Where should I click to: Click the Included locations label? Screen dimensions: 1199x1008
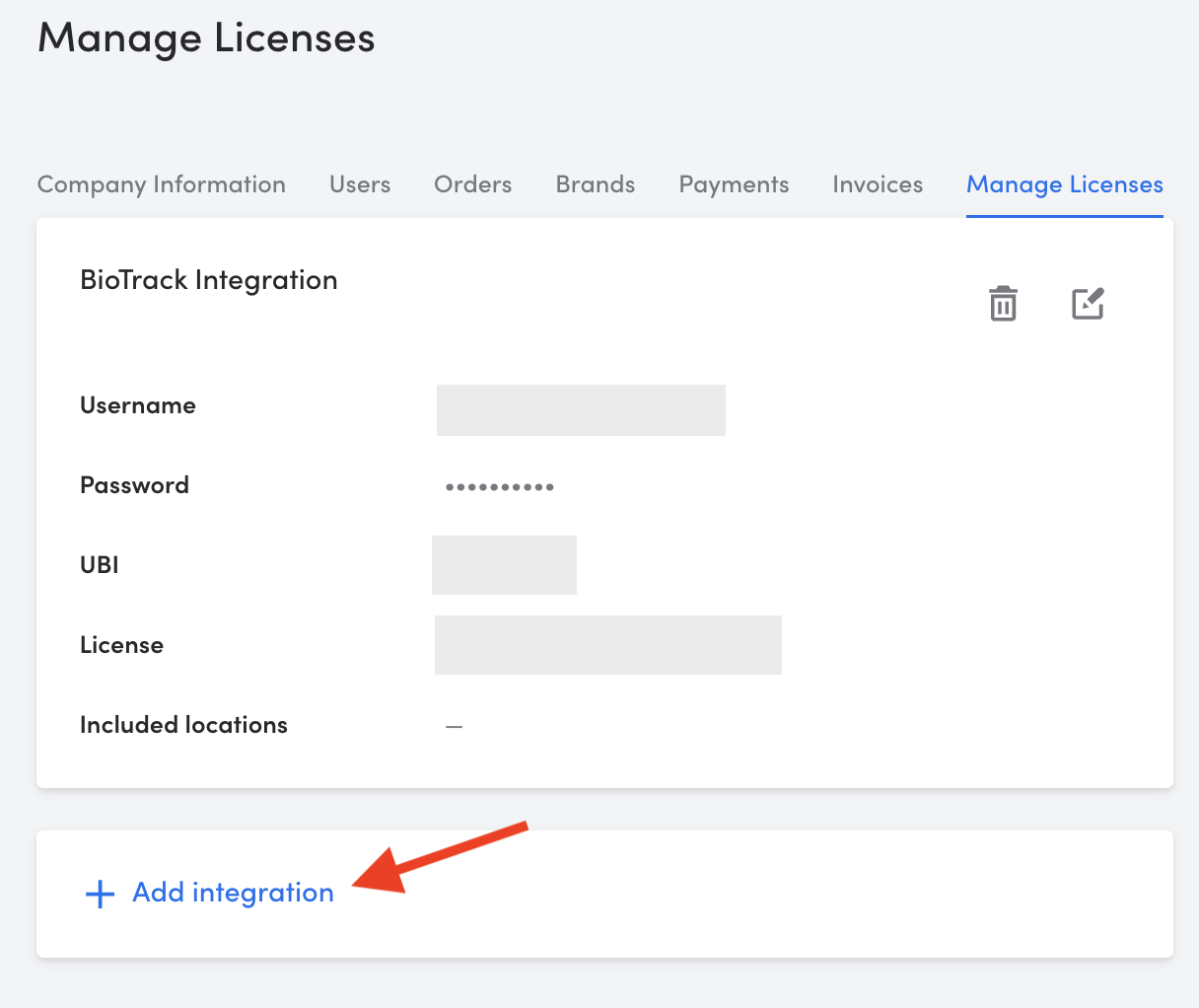[x=184, y=725]
